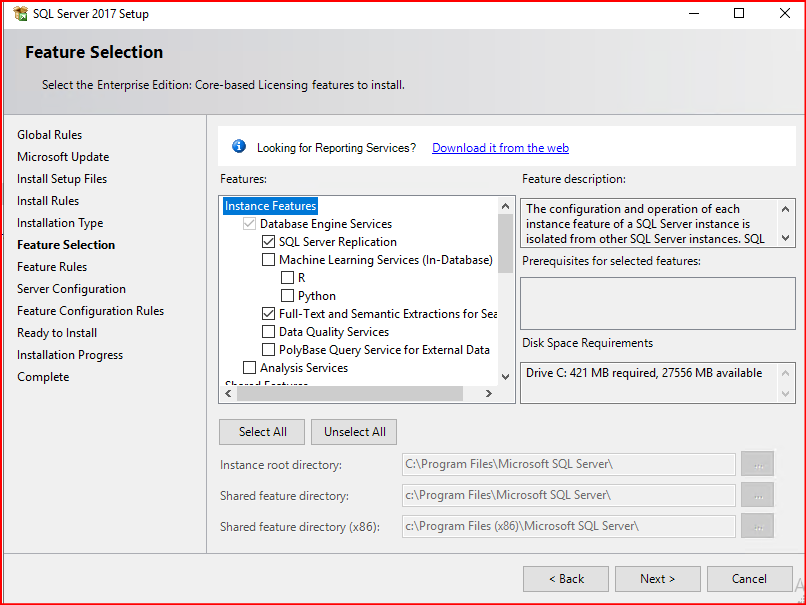Open the Download it from the web link

pyautogui.click(x=500, y=148)
